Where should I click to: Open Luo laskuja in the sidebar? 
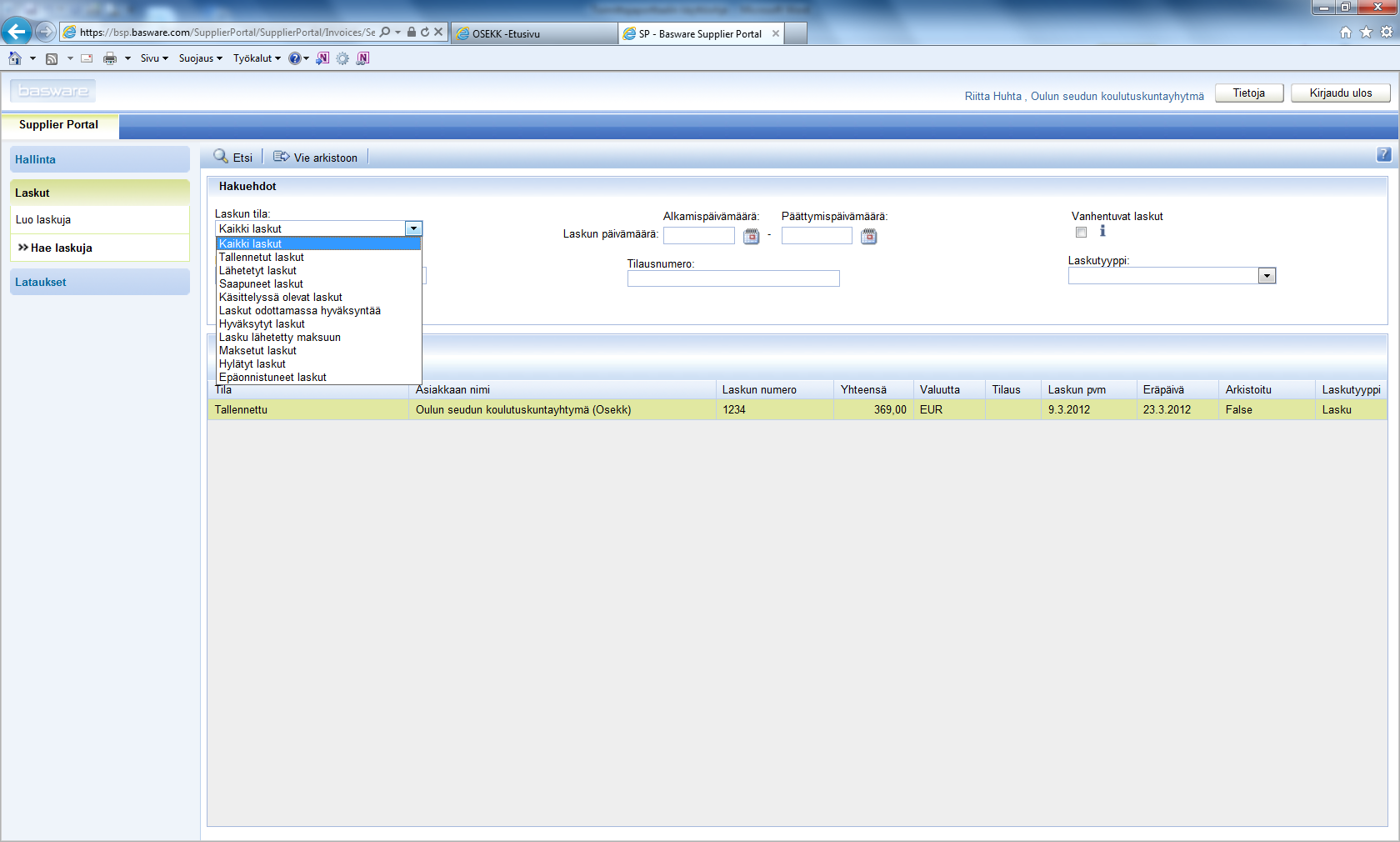[100, 220]
